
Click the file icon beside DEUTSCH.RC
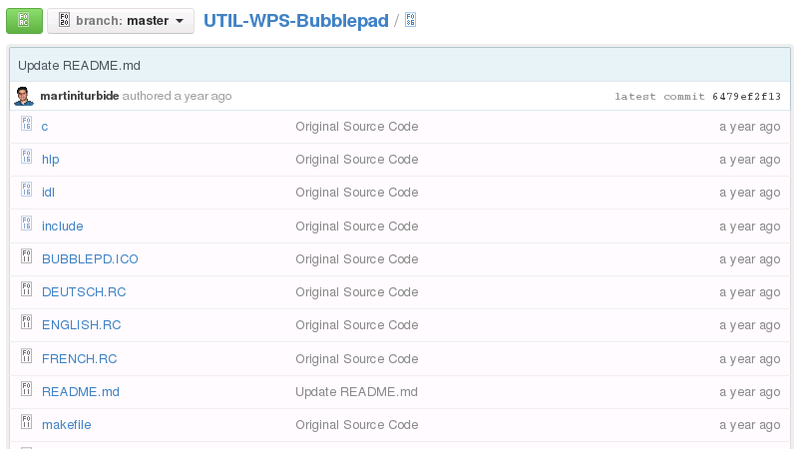pyautogui.click(x=27, y=289)
